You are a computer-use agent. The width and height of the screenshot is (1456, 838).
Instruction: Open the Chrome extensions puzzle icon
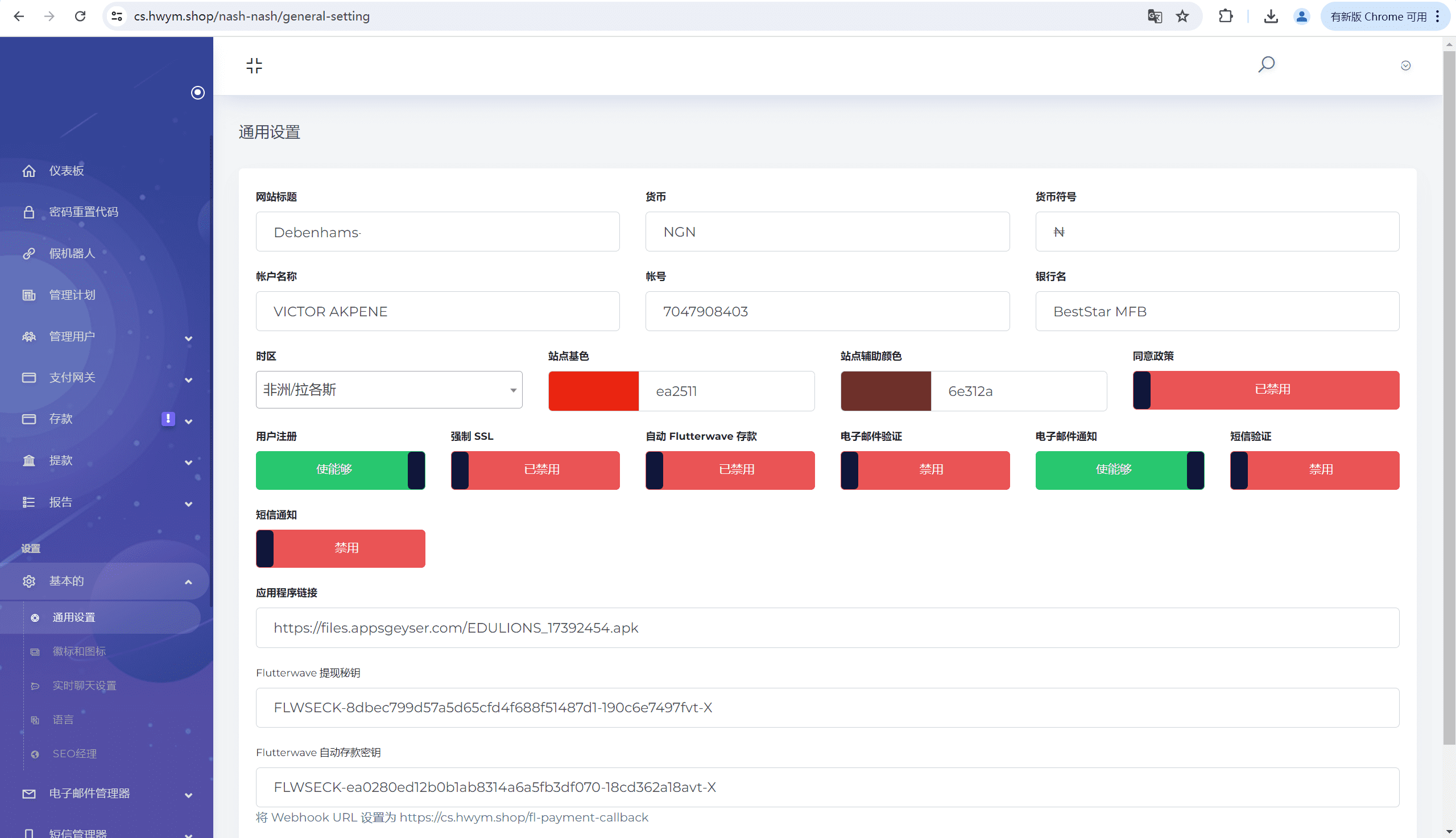[1225, 16]
